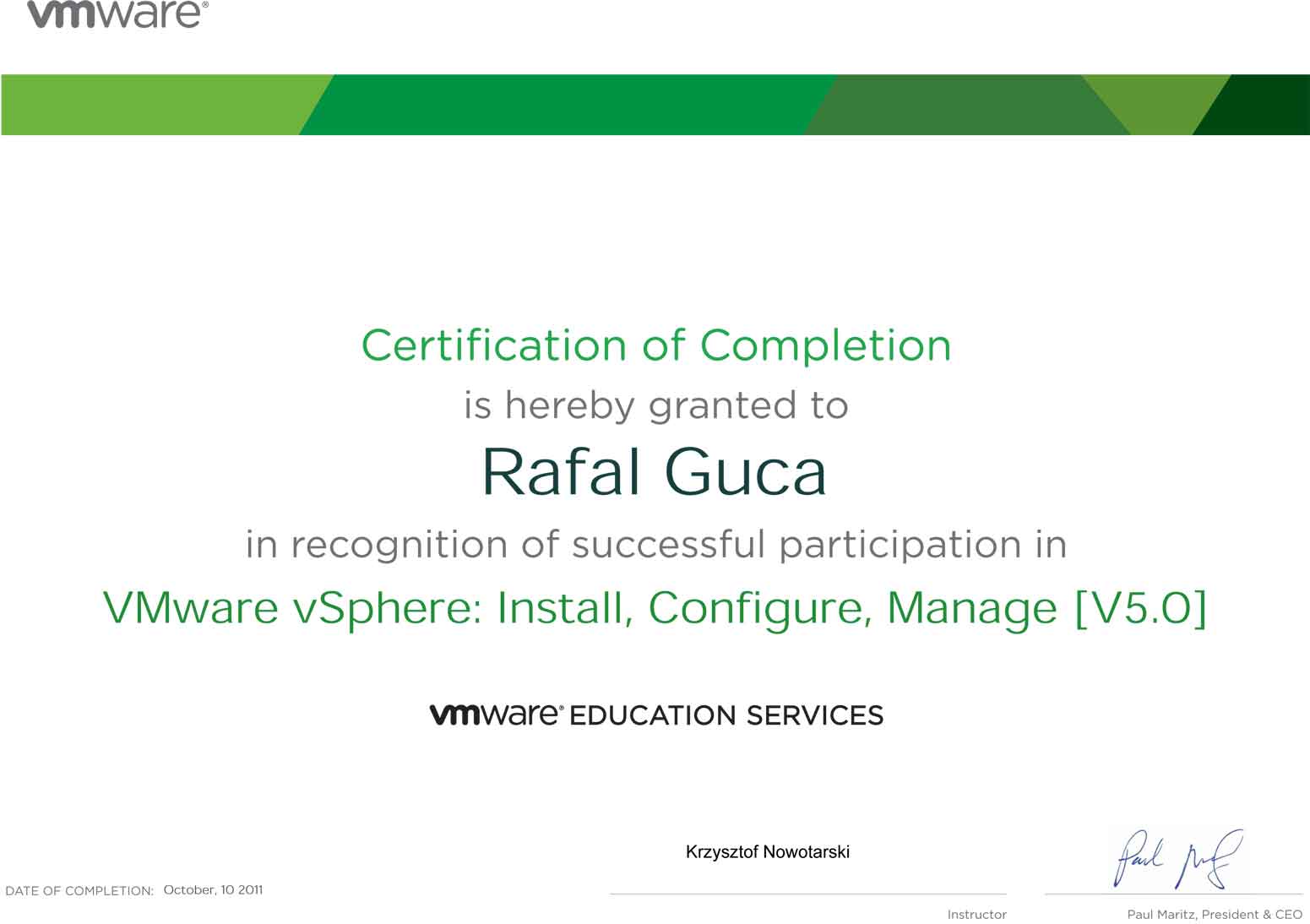Screen dimensions: 1310x924
Task: Click the heading 'Certification of Completion'
Action: 656,345
